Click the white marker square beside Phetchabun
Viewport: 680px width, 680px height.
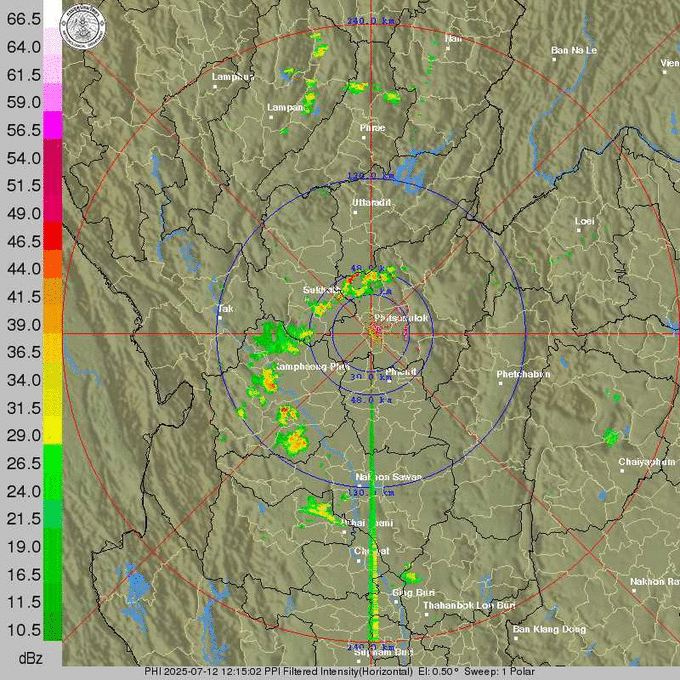click(x=501, y=383)
